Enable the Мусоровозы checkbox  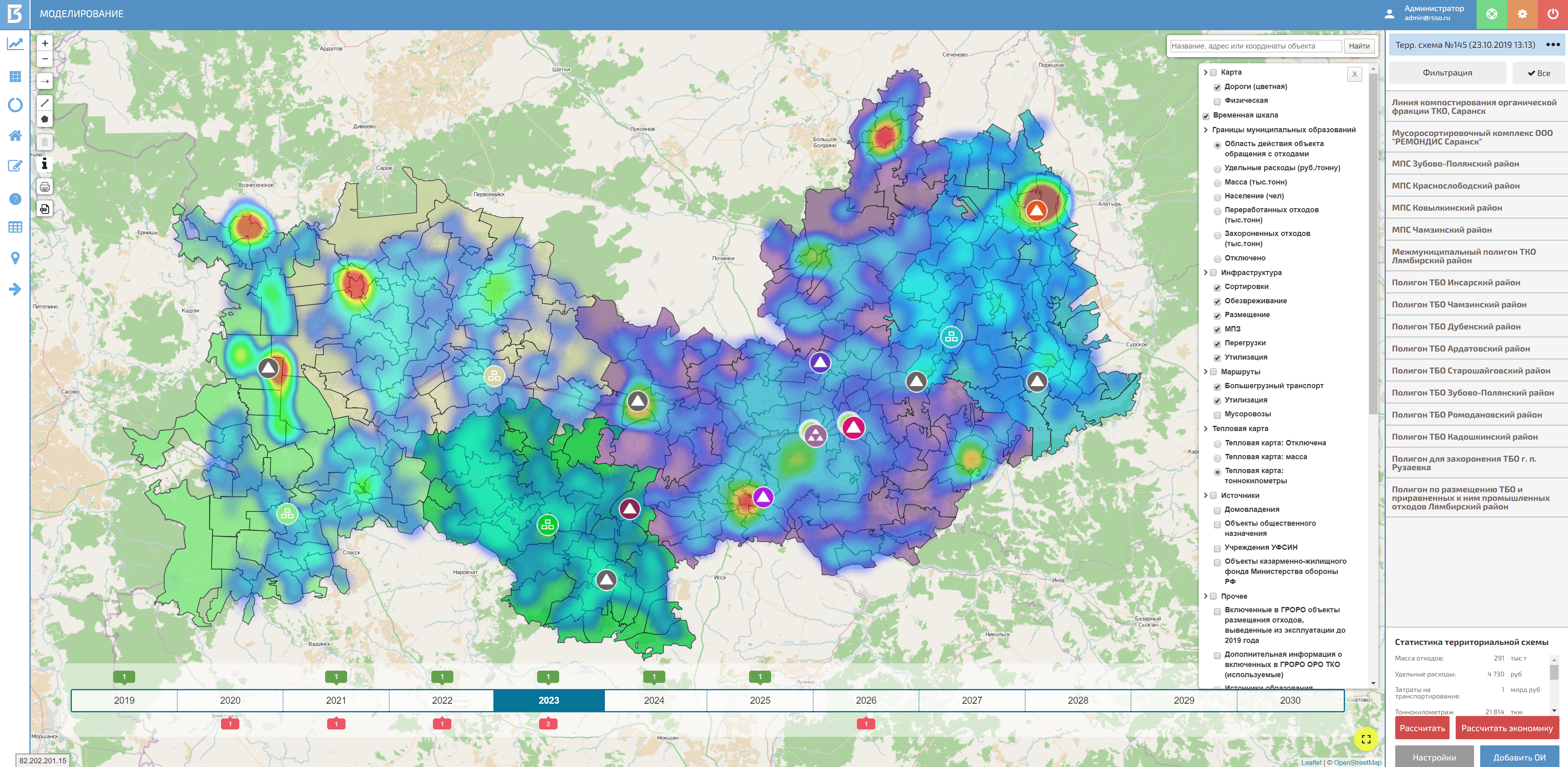pos(1217,415)
